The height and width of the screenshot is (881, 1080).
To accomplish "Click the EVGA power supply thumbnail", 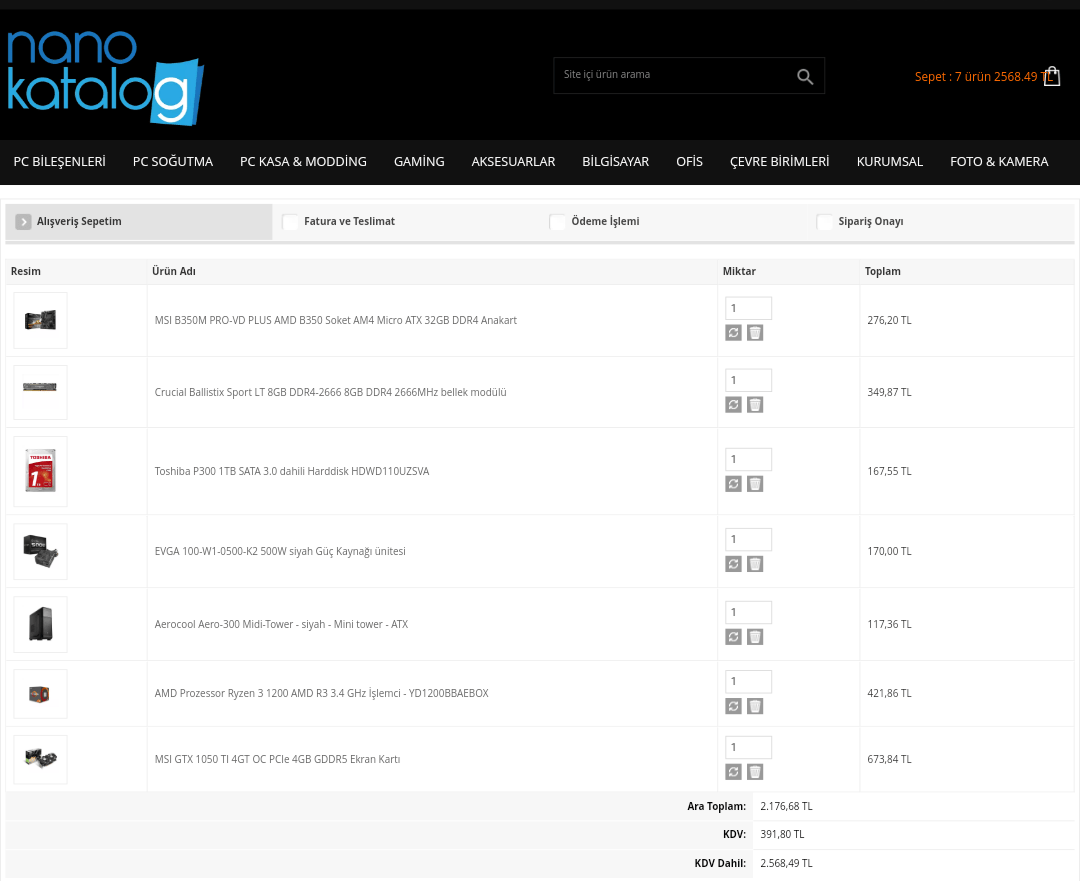I will [41, 551].
